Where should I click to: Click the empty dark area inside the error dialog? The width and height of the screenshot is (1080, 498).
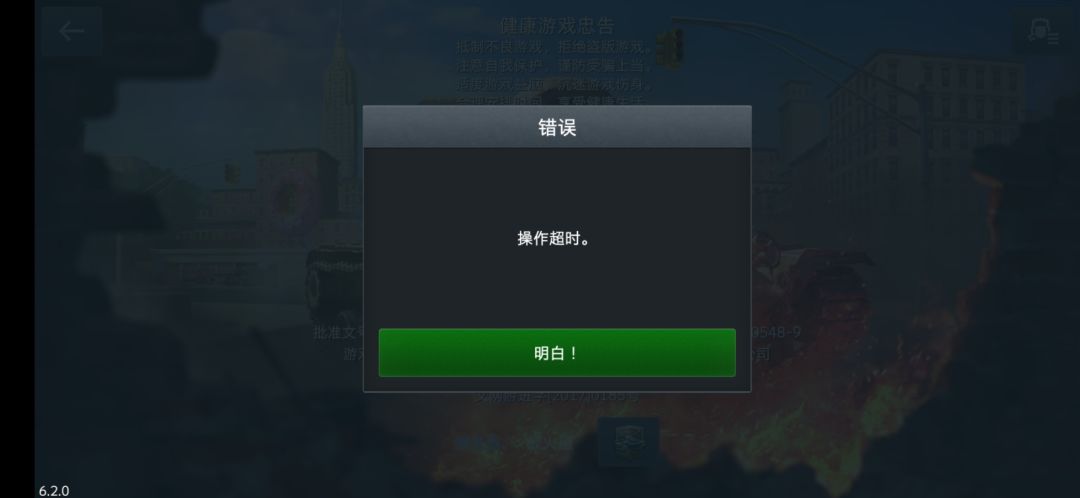point(557,289)
